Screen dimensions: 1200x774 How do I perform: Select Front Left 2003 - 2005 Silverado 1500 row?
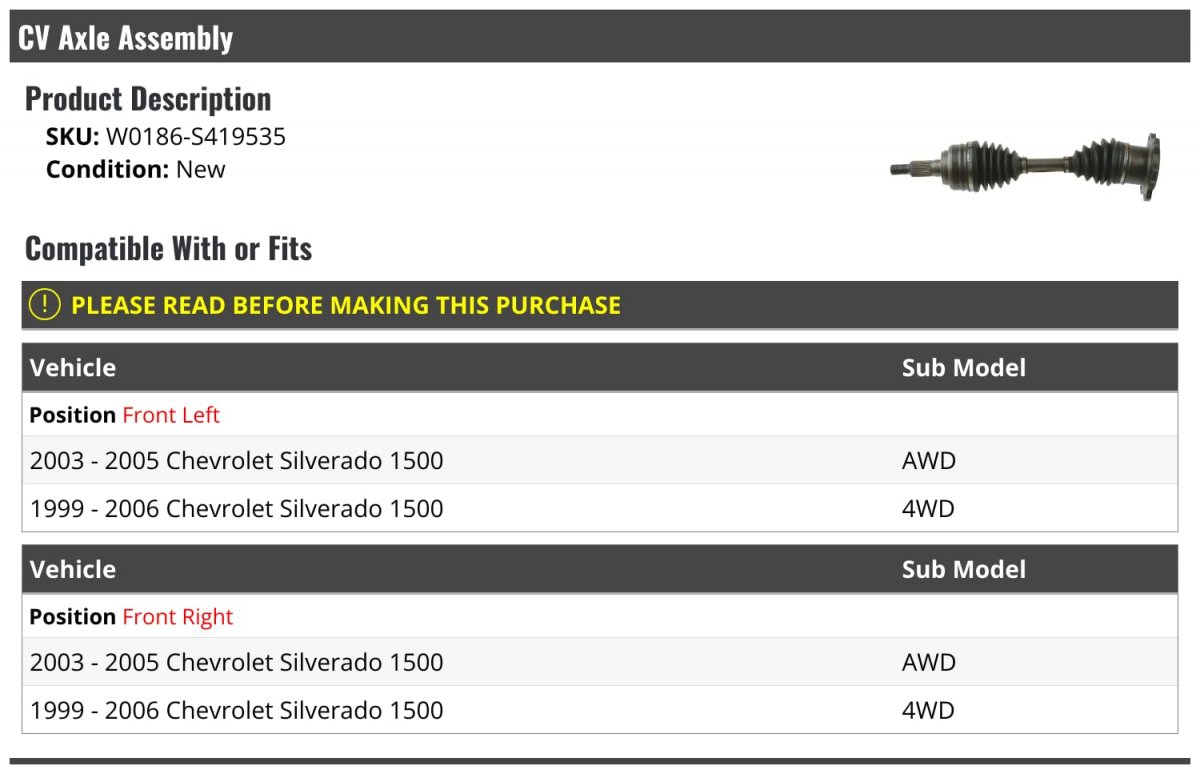coord(600,461)
